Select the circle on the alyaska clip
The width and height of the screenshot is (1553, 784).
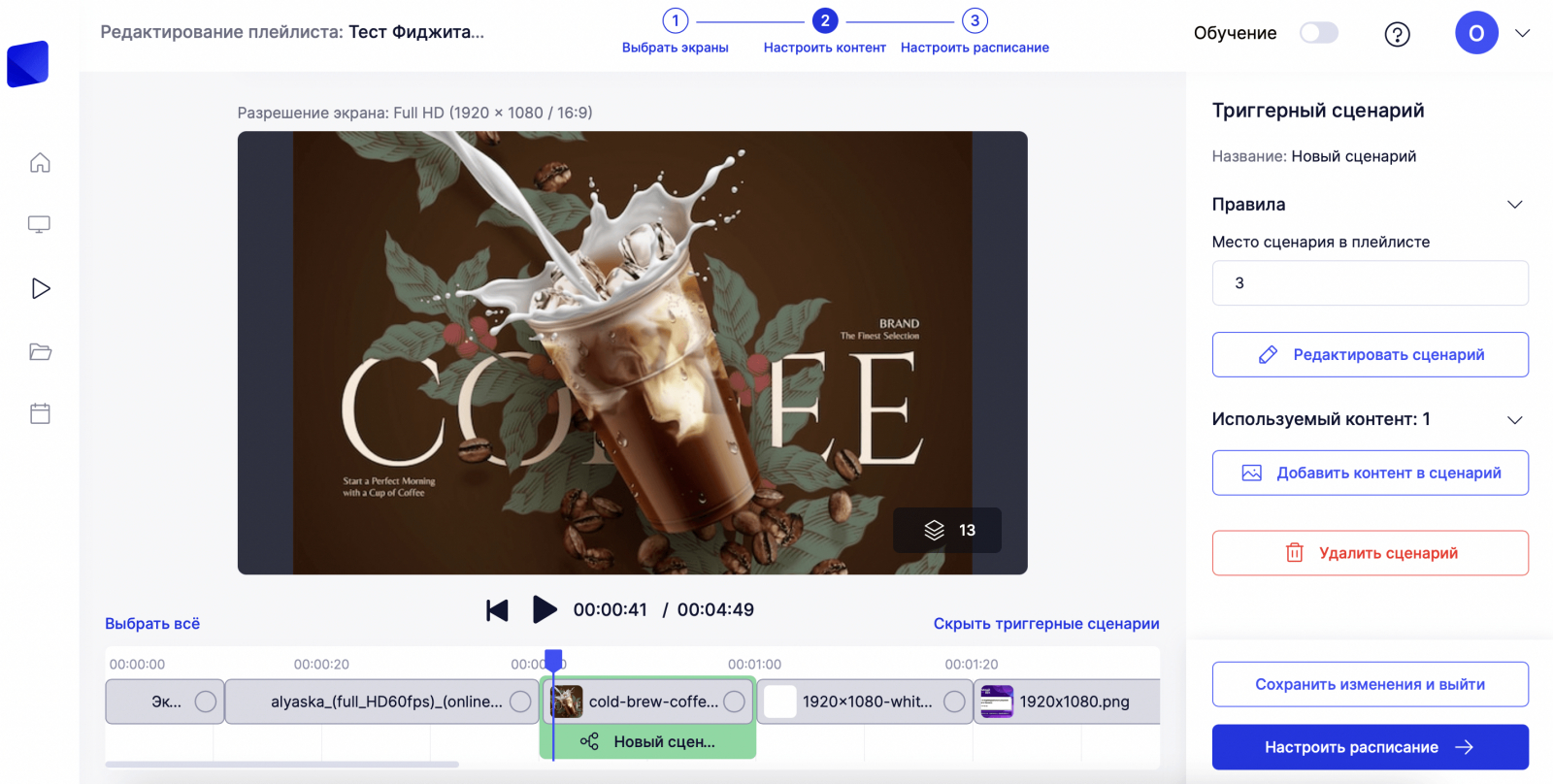(x=520, y=702)
